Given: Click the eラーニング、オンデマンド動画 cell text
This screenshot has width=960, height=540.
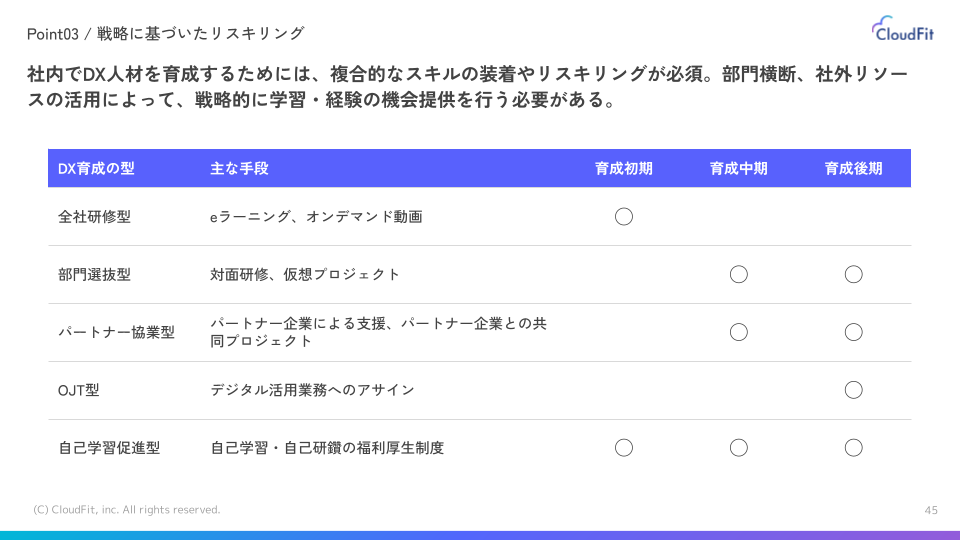Looking at the screenshot, I should coord(316,216).
